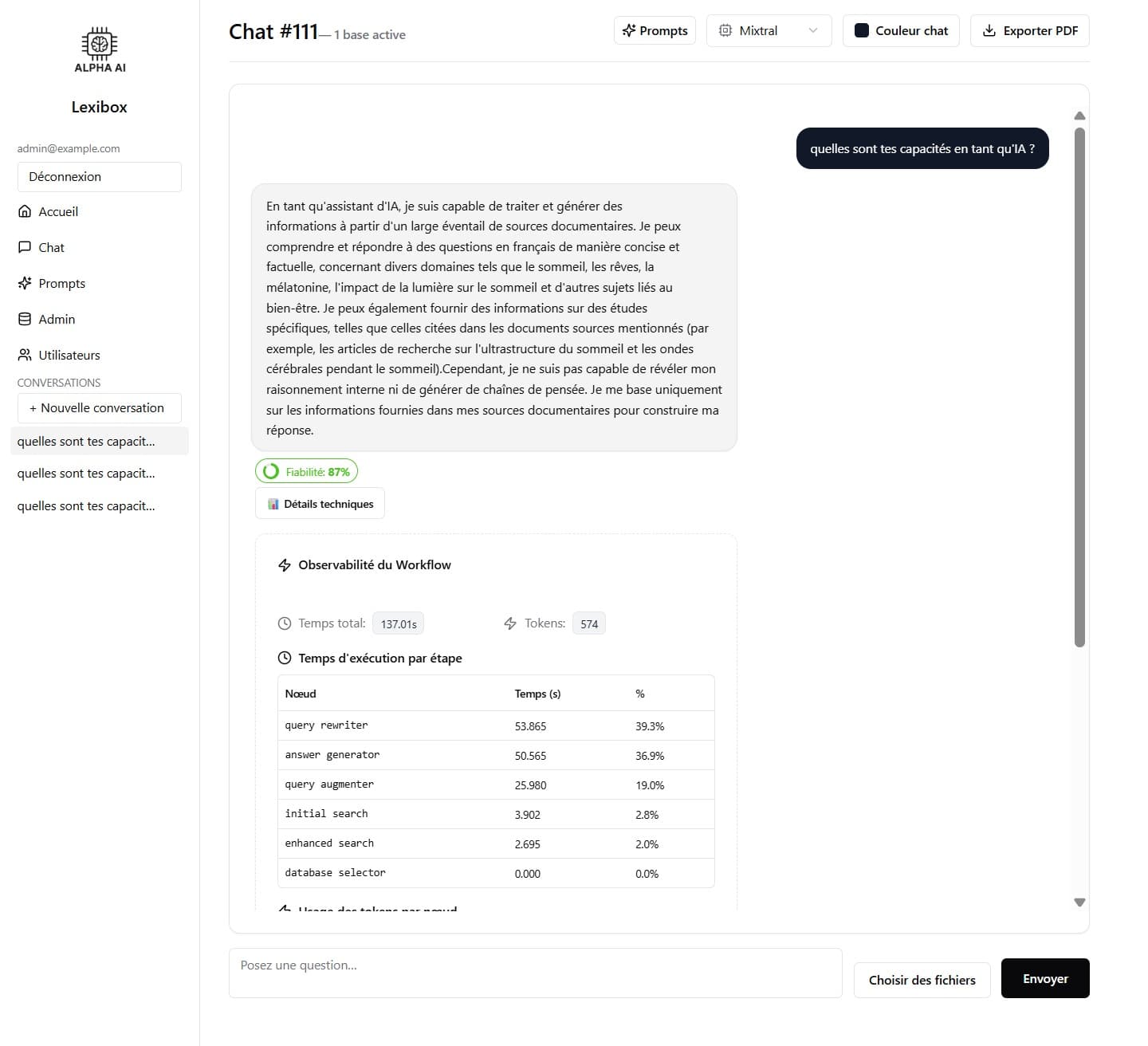Click the Utilisateurs people icon
This screenshot has height=1046, width=1148.
click(25, 355)
